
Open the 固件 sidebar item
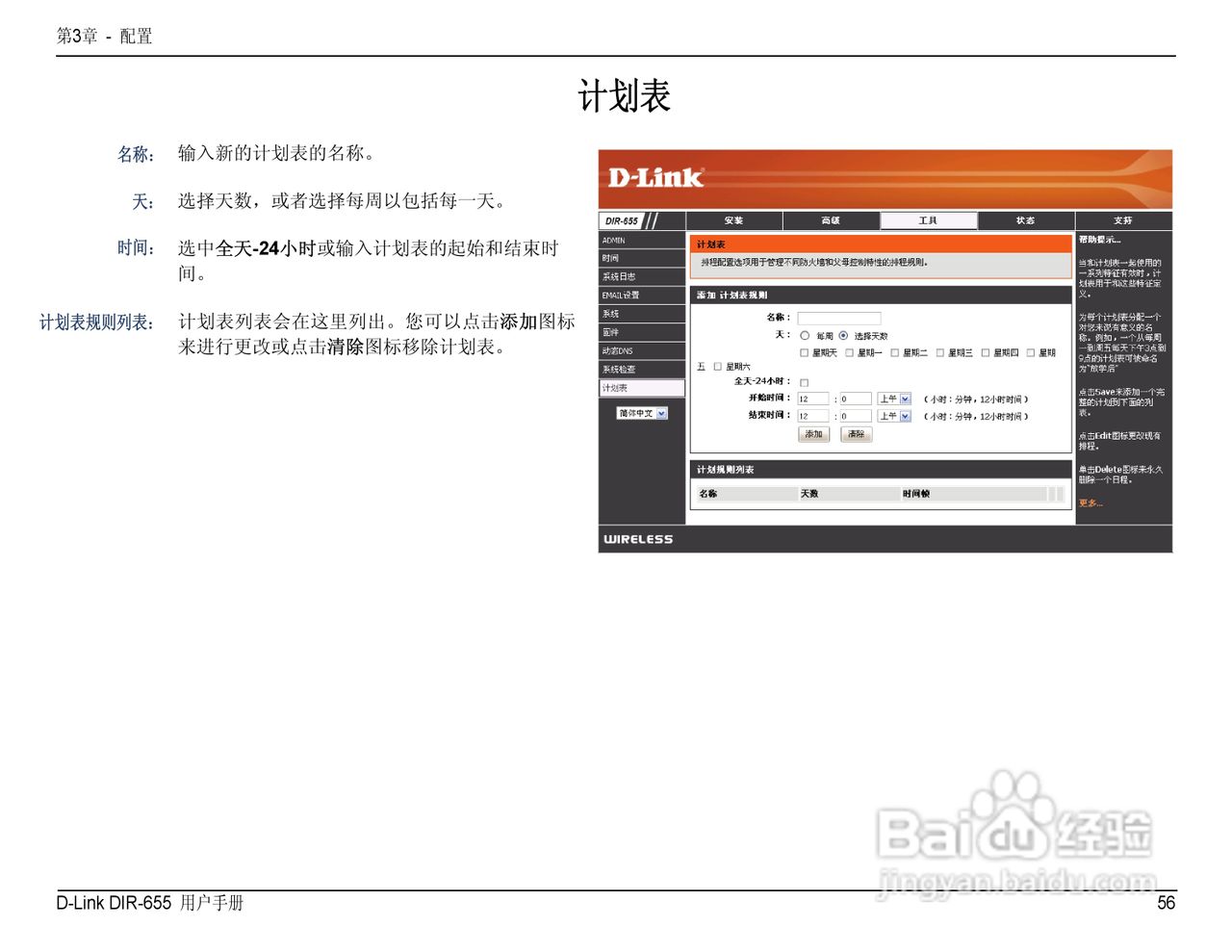pyautogui.click(x=642, y=332)
